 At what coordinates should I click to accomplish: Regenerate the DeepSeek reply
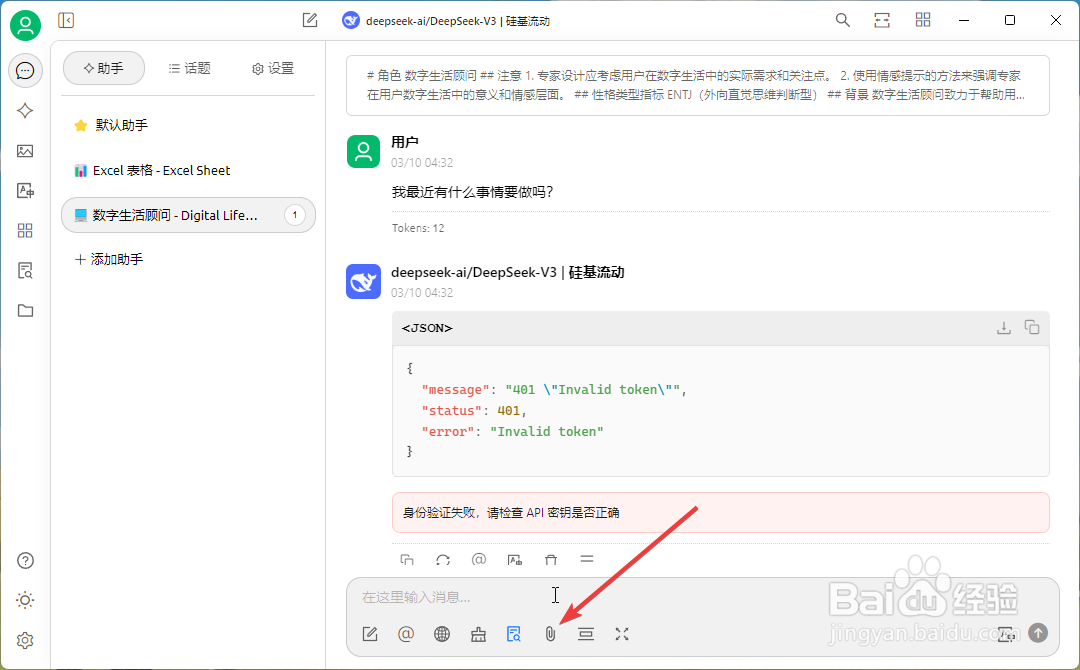coord(443,560)
